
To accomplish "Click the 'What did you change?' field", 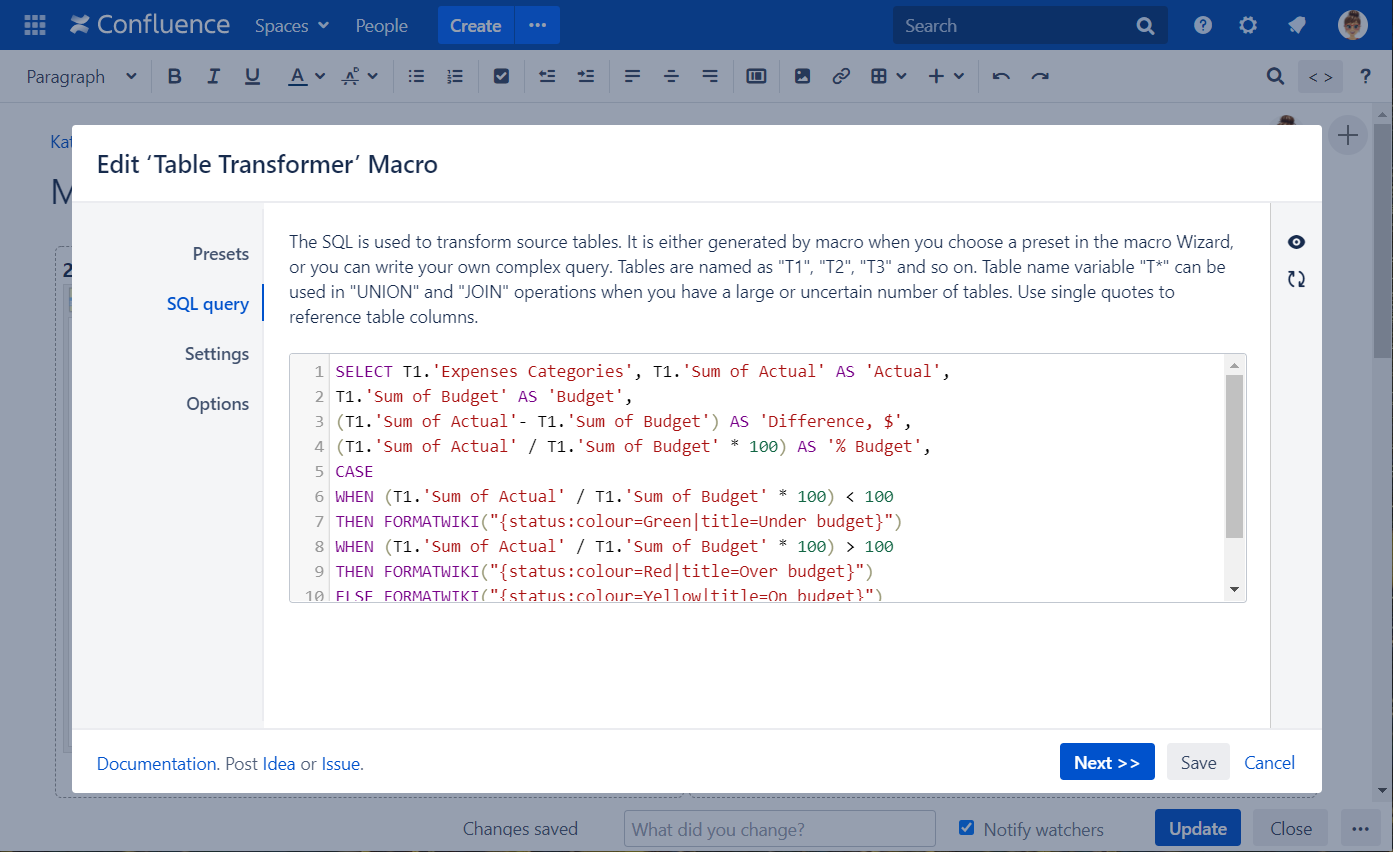I will point(779,829).
